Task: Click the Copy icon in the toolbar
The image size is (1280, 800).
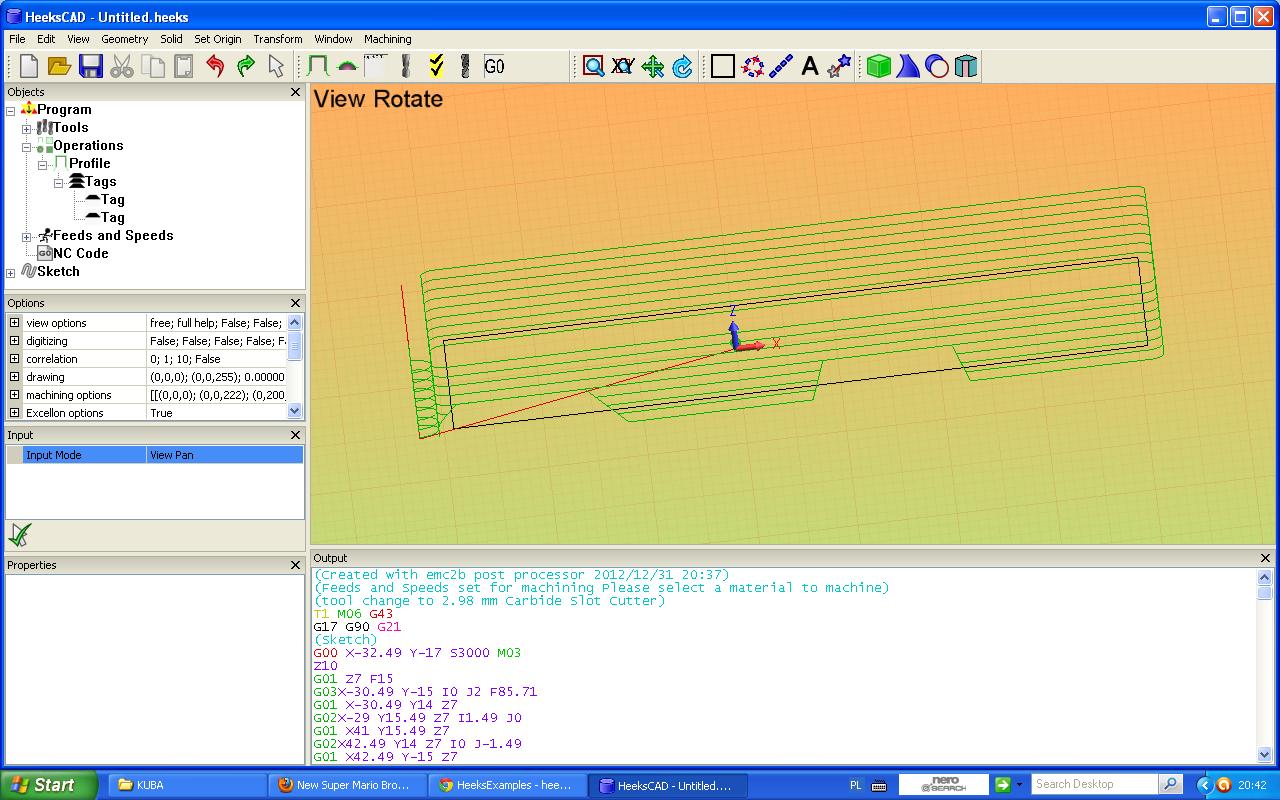Action: [153, 66]
